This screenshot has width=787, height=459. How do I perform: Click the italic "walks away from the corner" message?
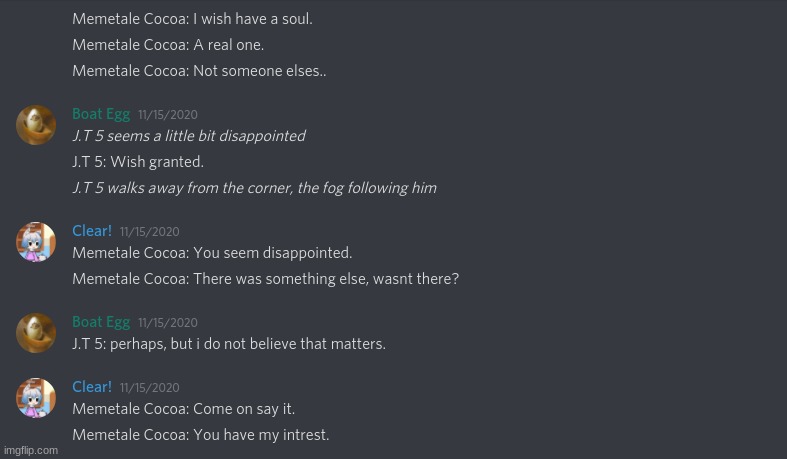[254, 188]
